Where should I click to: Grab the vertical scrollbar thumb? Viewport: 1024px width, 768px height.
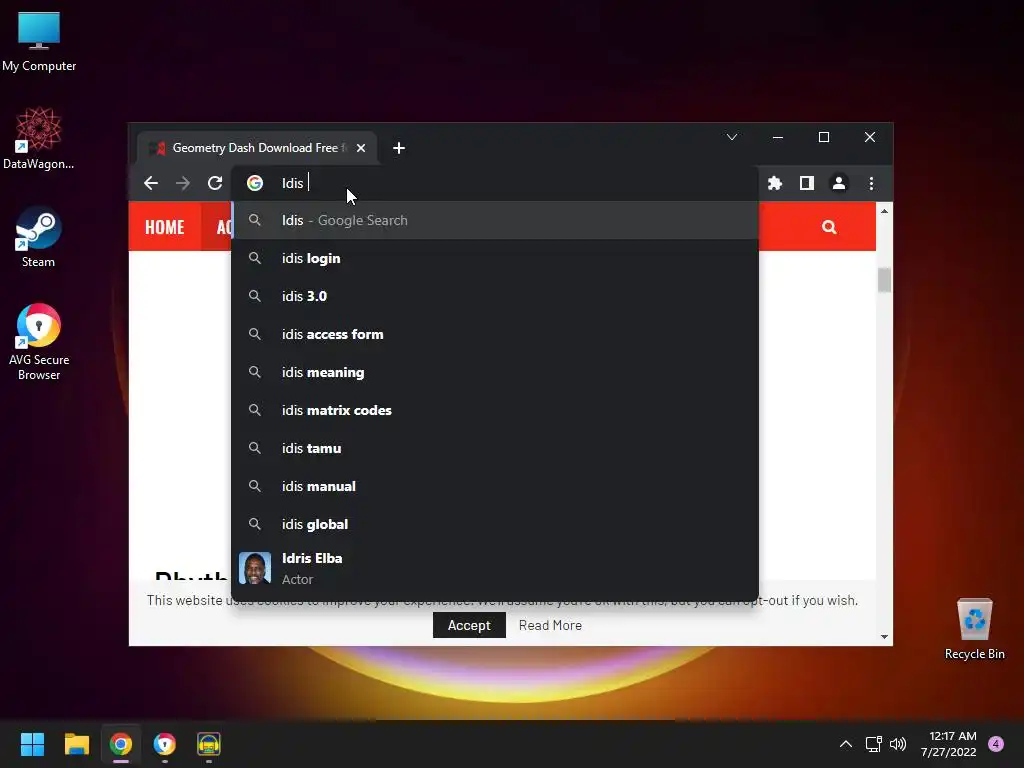884,280
